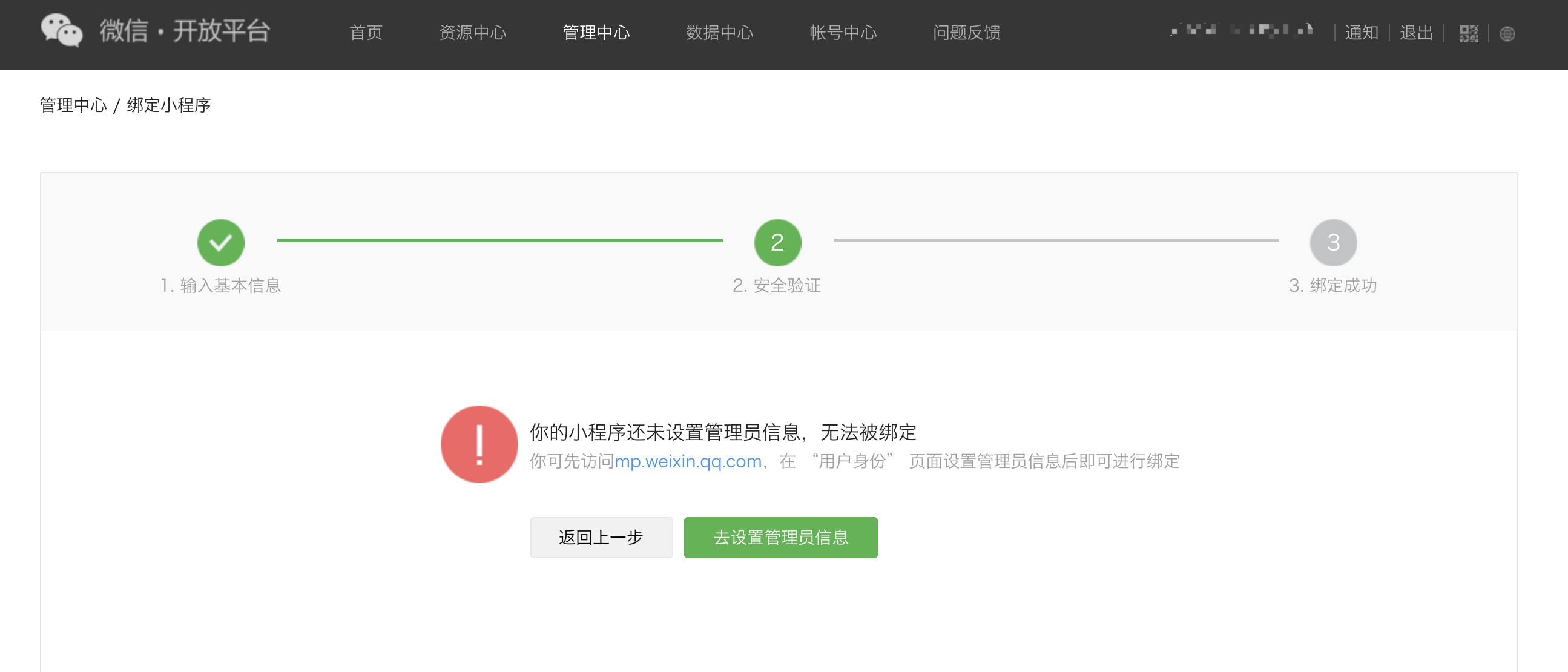Open 问题反馈 navigation item

pos(967,32)
